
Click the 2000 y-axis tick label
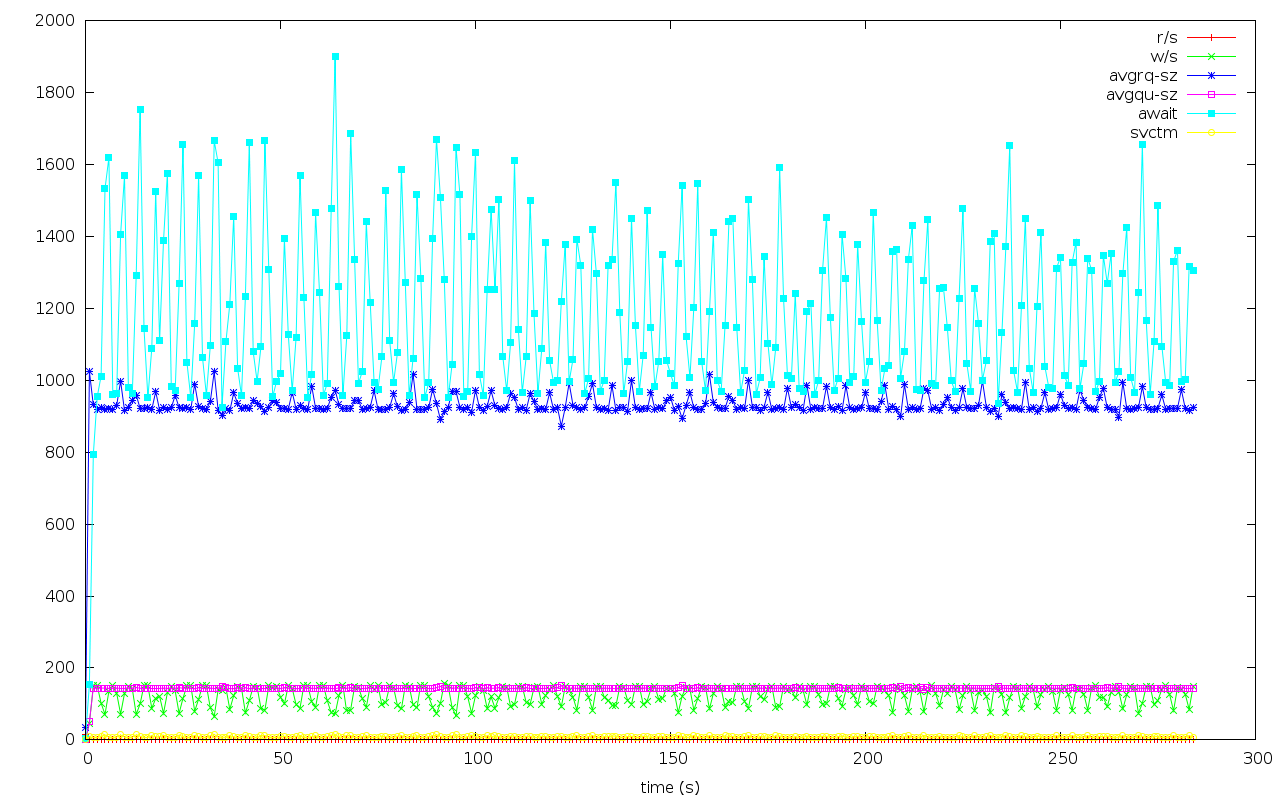point(54,20)
